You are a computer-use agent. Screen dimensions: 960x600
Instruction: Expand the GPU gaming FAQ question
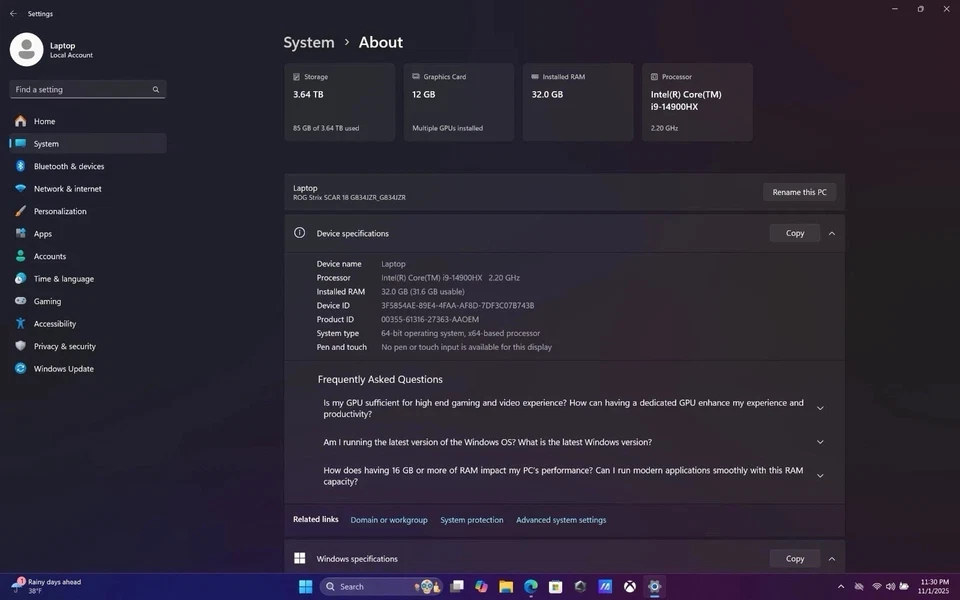[820, 408]
